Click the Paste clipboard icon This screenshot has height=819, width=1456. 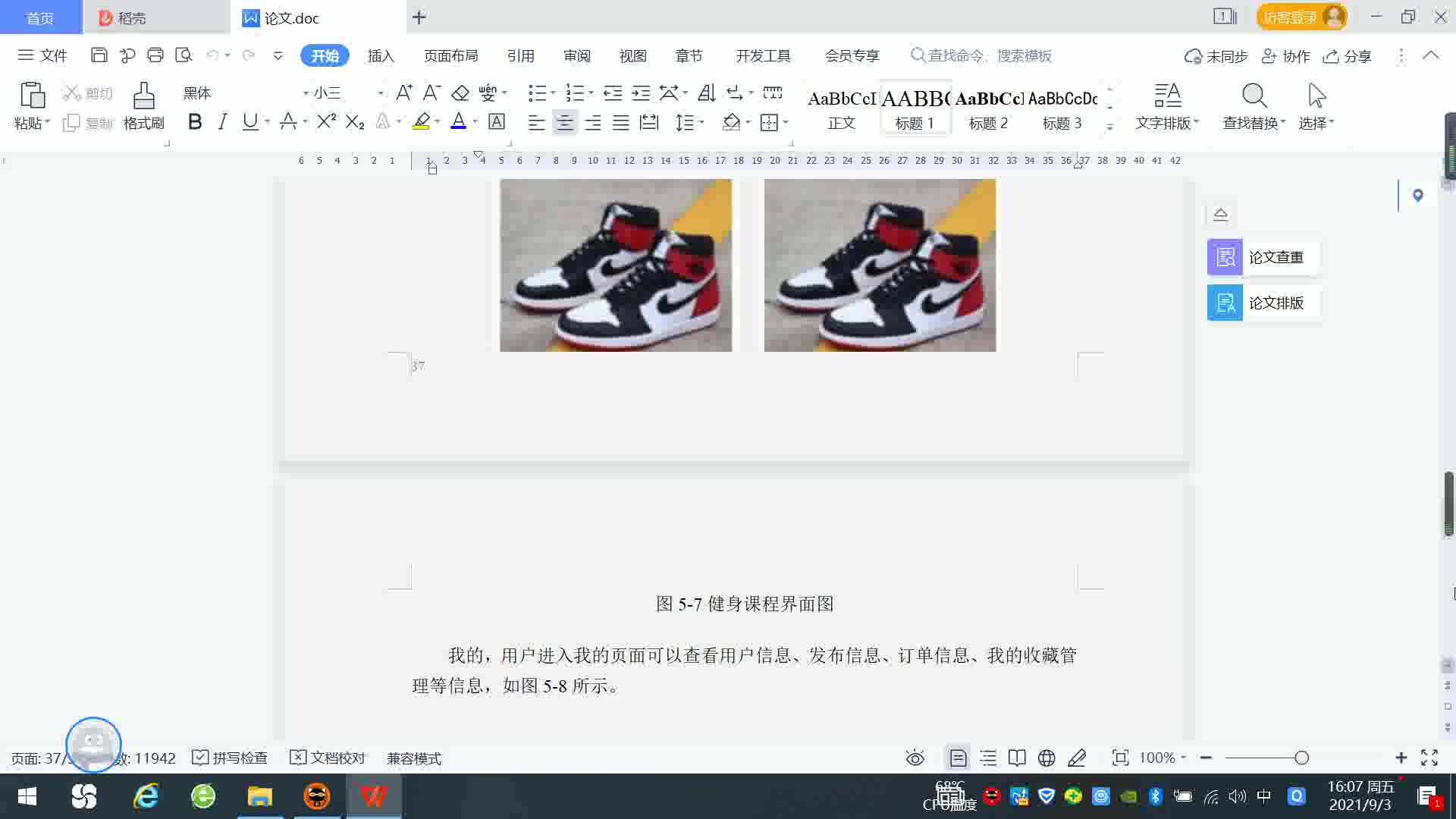tap(32, 96)
